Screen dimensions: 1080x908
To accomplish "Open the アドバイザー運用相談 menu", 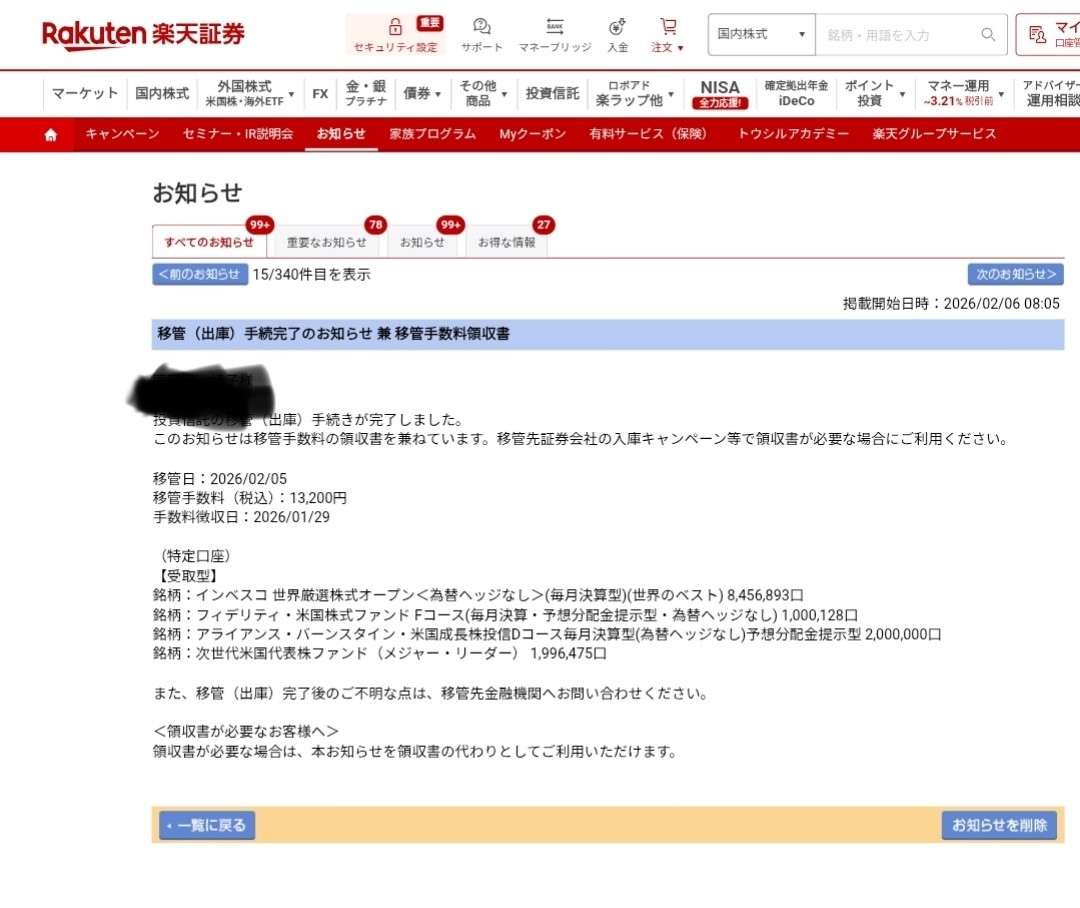I will click(1050, 93).
